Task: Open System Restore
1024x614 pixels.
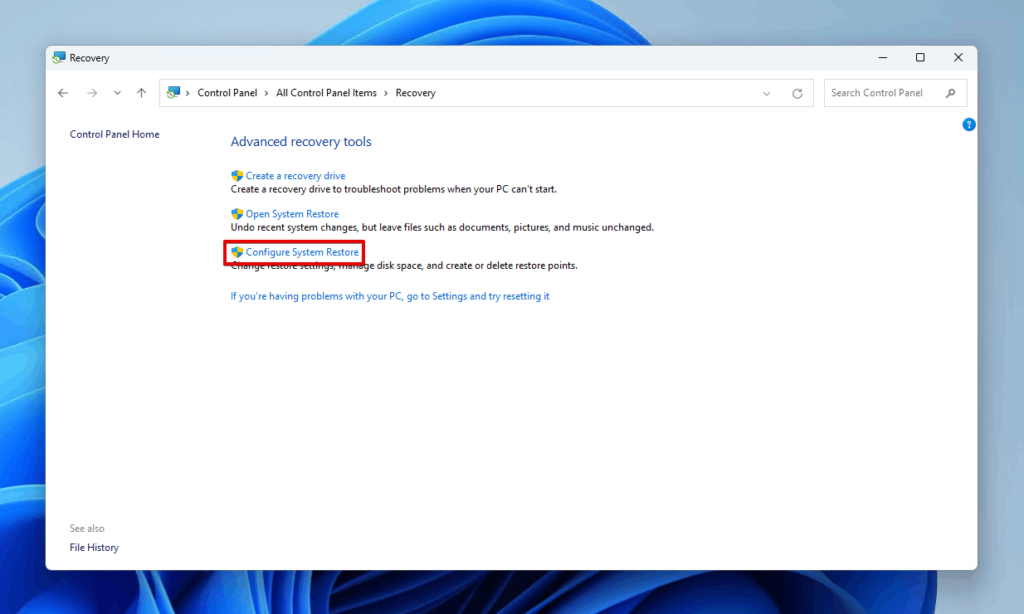Action: pos(291,213)
